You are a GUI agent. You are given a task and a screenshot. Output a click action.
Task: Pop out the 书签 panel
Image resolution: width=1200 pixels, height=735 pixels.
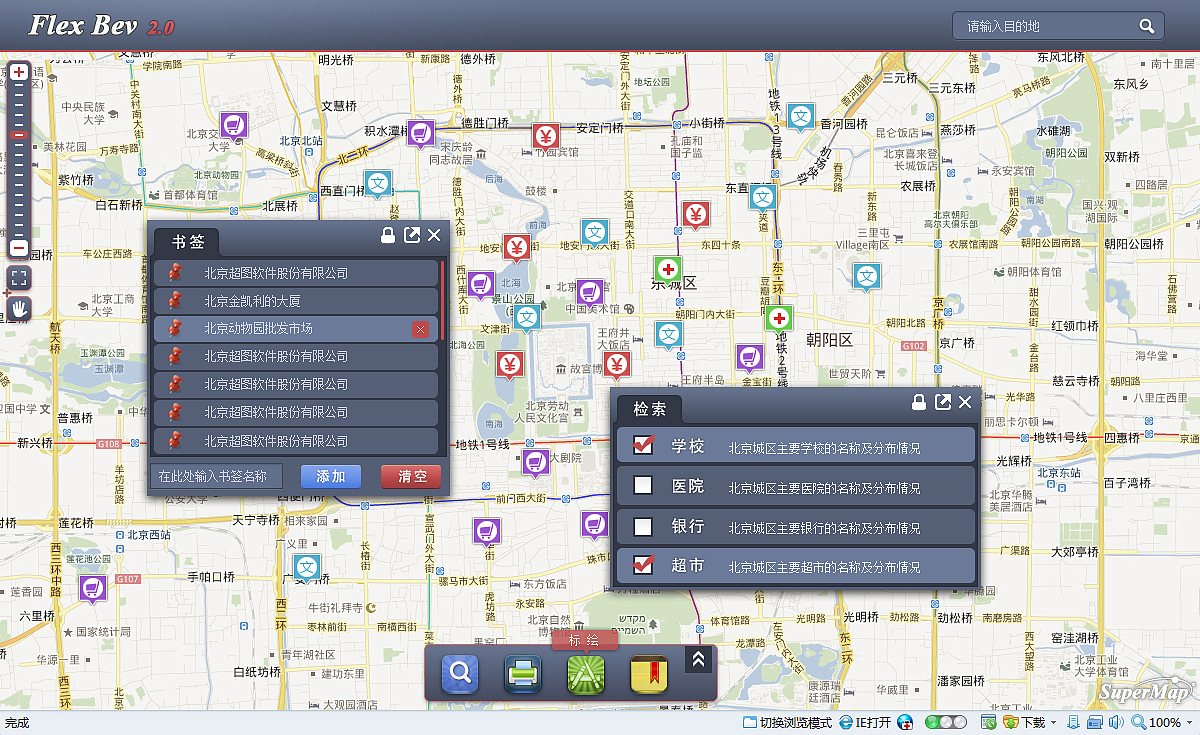(412, 235)
